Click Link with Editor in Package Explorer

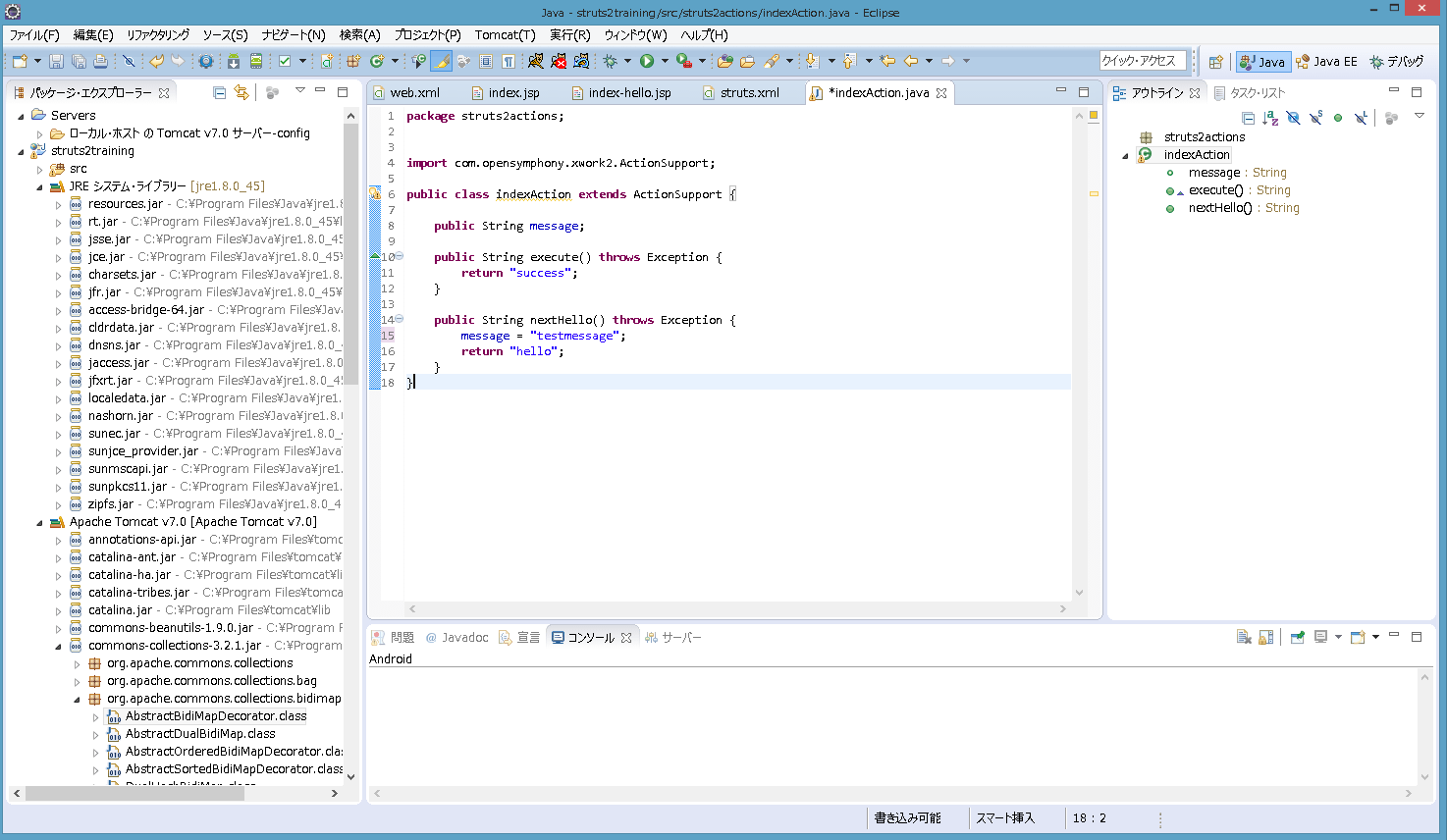click(241, 92)
